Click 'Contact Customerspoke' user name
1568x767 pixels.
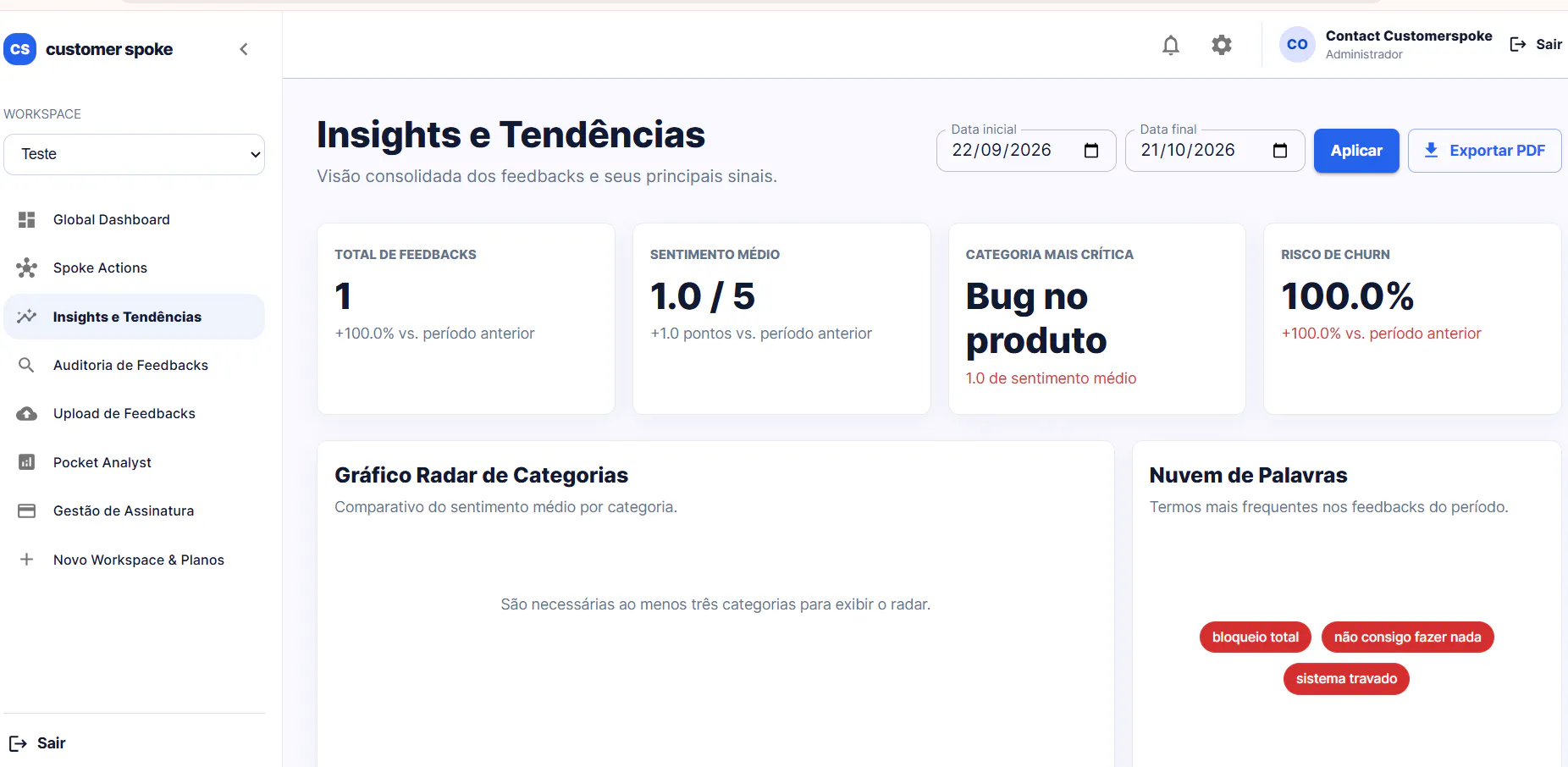coord(1409,36)
